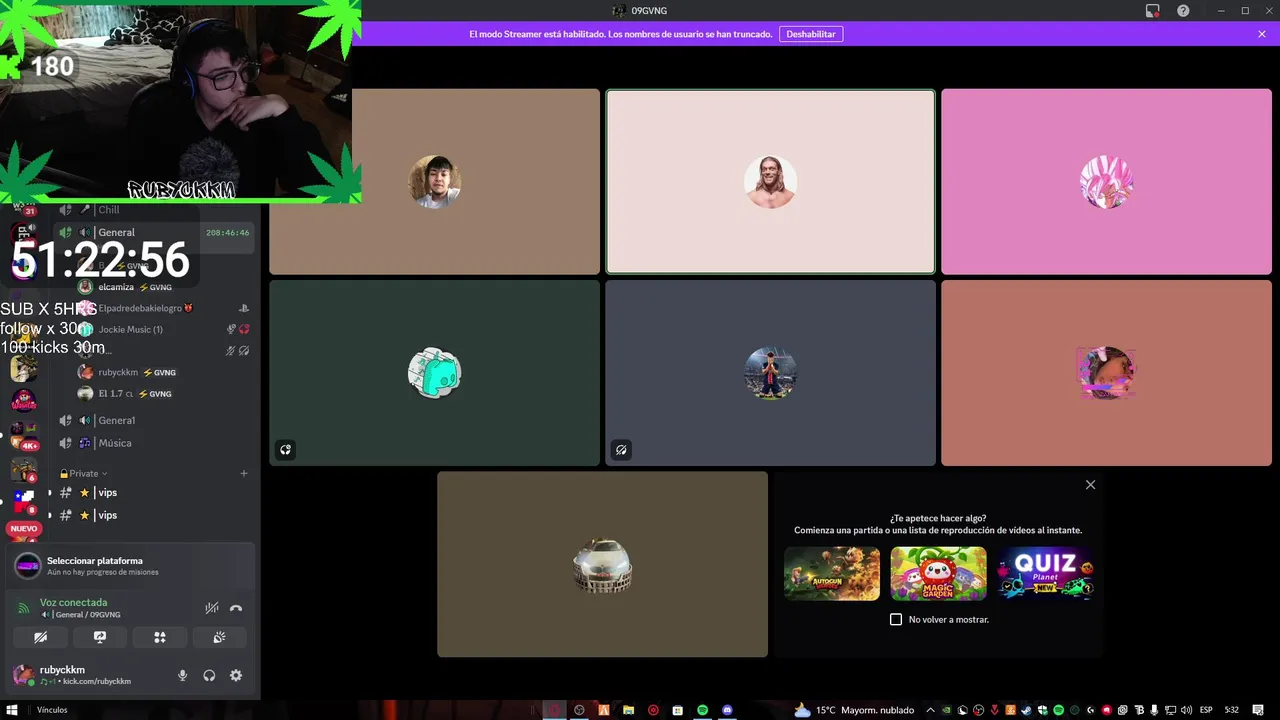Click user Elpadredebakielogro in voice list
Viewport: 1280px width, 720px height.
165,308
